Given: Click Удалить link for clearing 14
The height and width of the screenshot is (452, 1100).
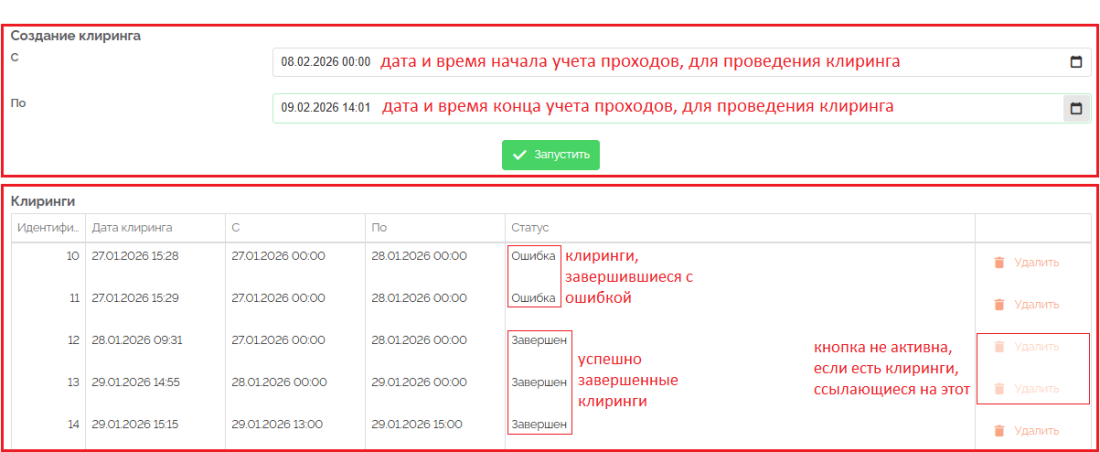Looking at the screenshot, I should click(x=1036, y=431).
